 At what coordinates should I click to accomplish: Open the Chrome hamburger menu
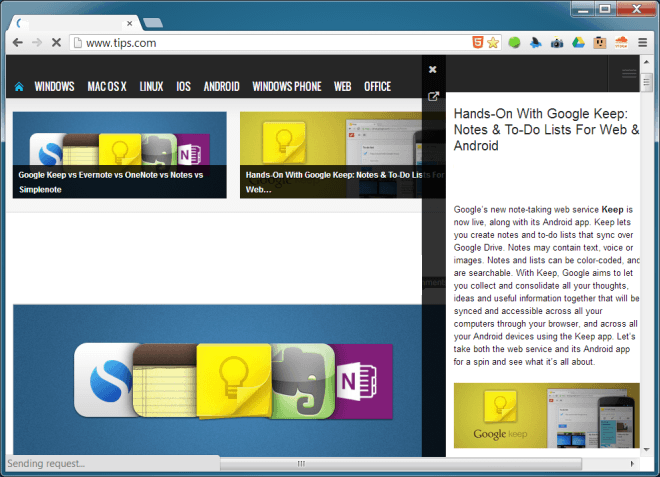(x=642, y=43)
